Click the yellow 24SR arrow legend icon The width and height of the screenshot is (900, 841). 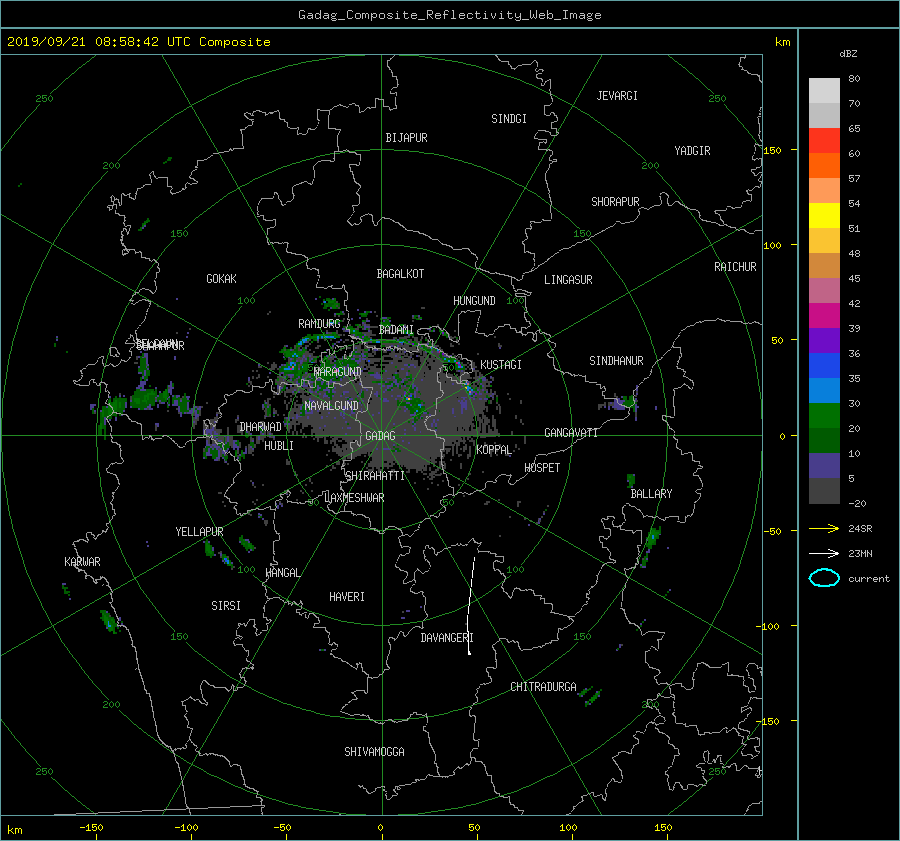[824, 528]
